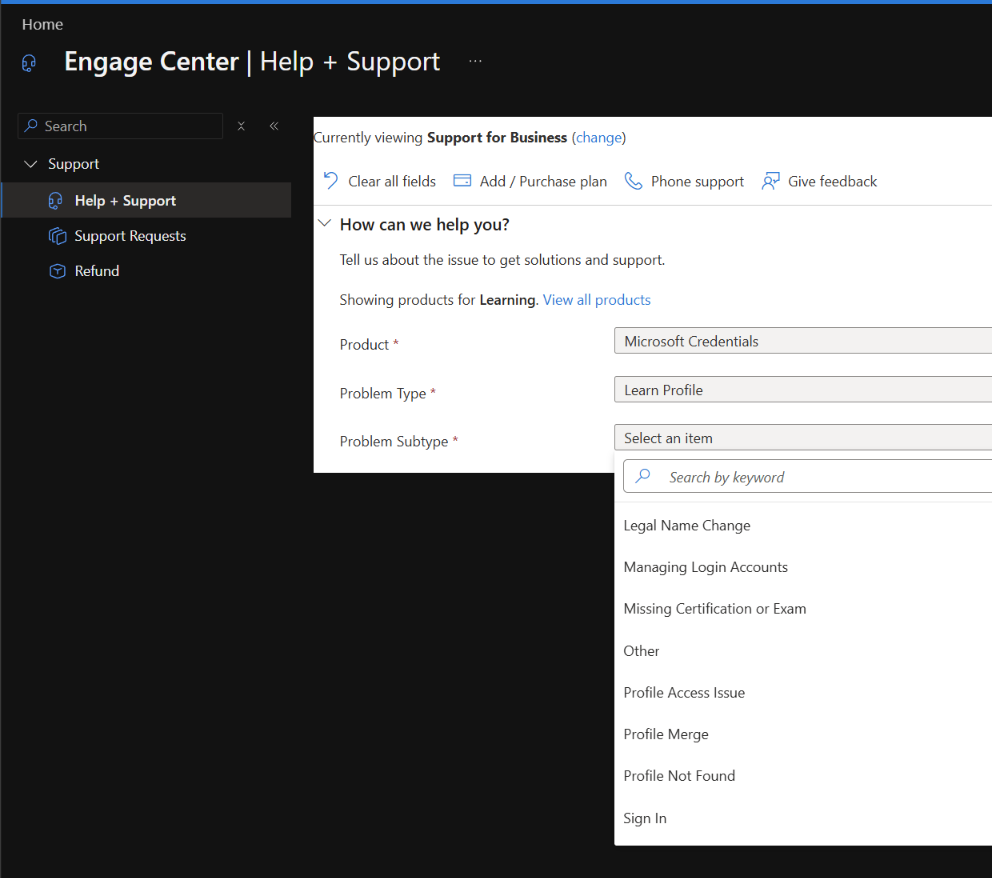
Task: Open the Problem Type dropdown showing Learn Profile
Action: coord(803,390)
